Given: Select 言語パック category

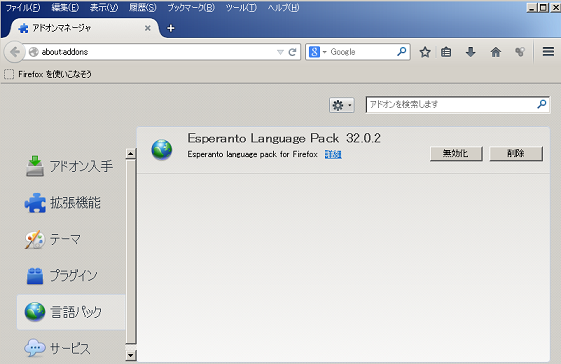Looking at the screenshot, I should tap(72, 312).
